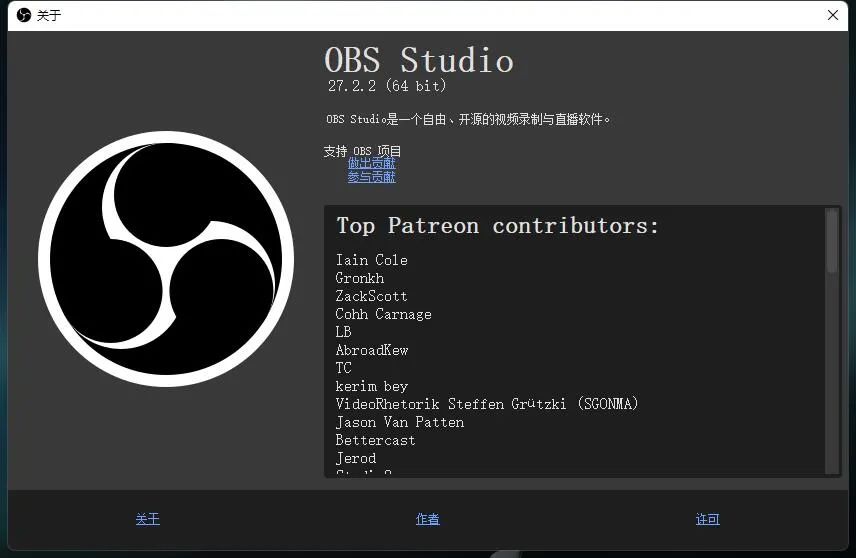Select contributor Jerod
The width and height of the screenshot is (856, 558).
tap(355, 458)
